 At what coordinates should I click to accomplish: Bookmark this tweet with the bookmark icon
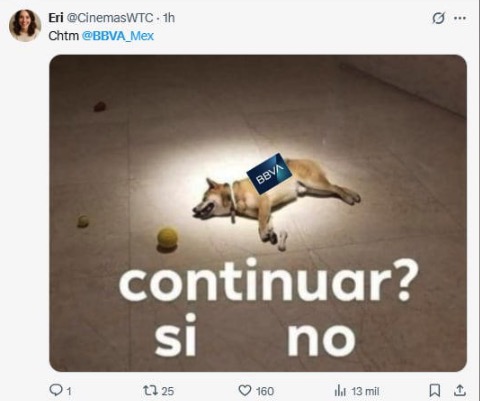tap(435, 390)
